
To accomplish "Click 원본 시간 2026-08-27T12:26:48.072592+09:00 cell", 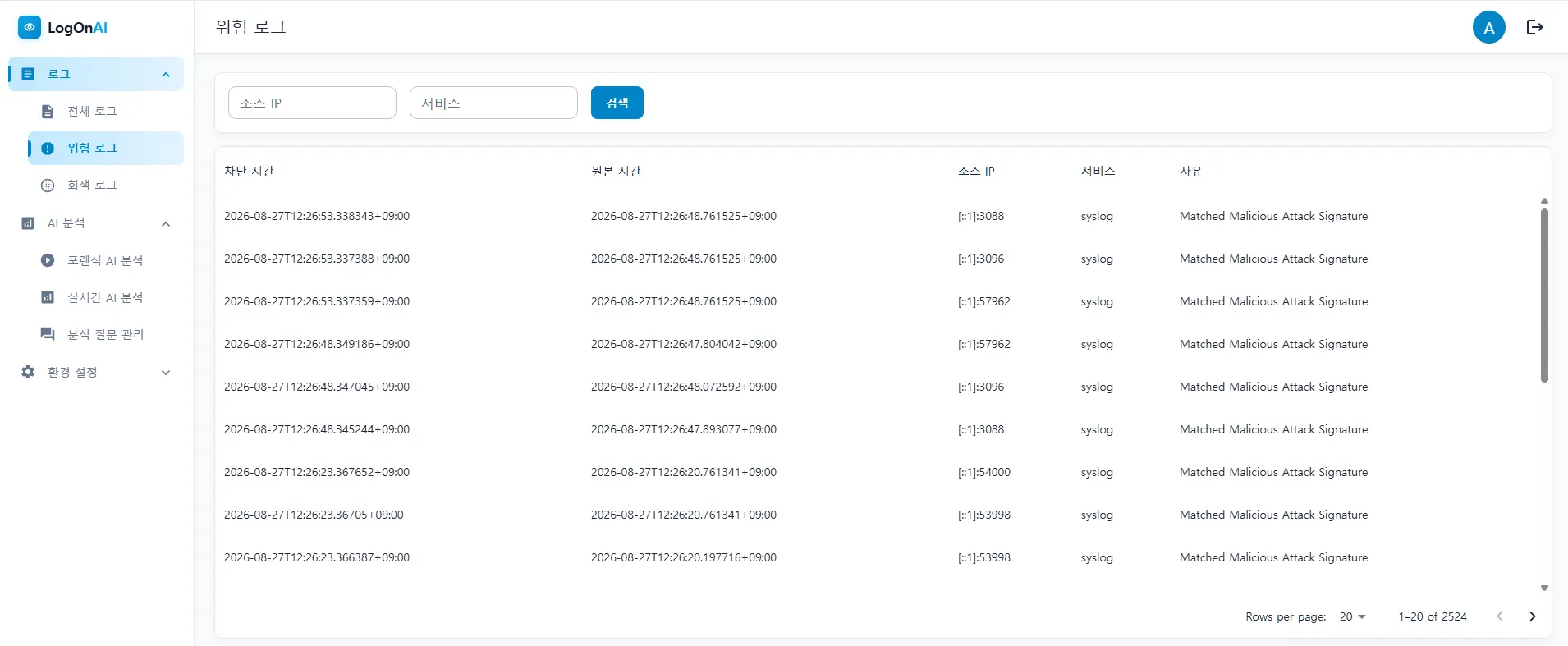I will (x=684, y=387).
